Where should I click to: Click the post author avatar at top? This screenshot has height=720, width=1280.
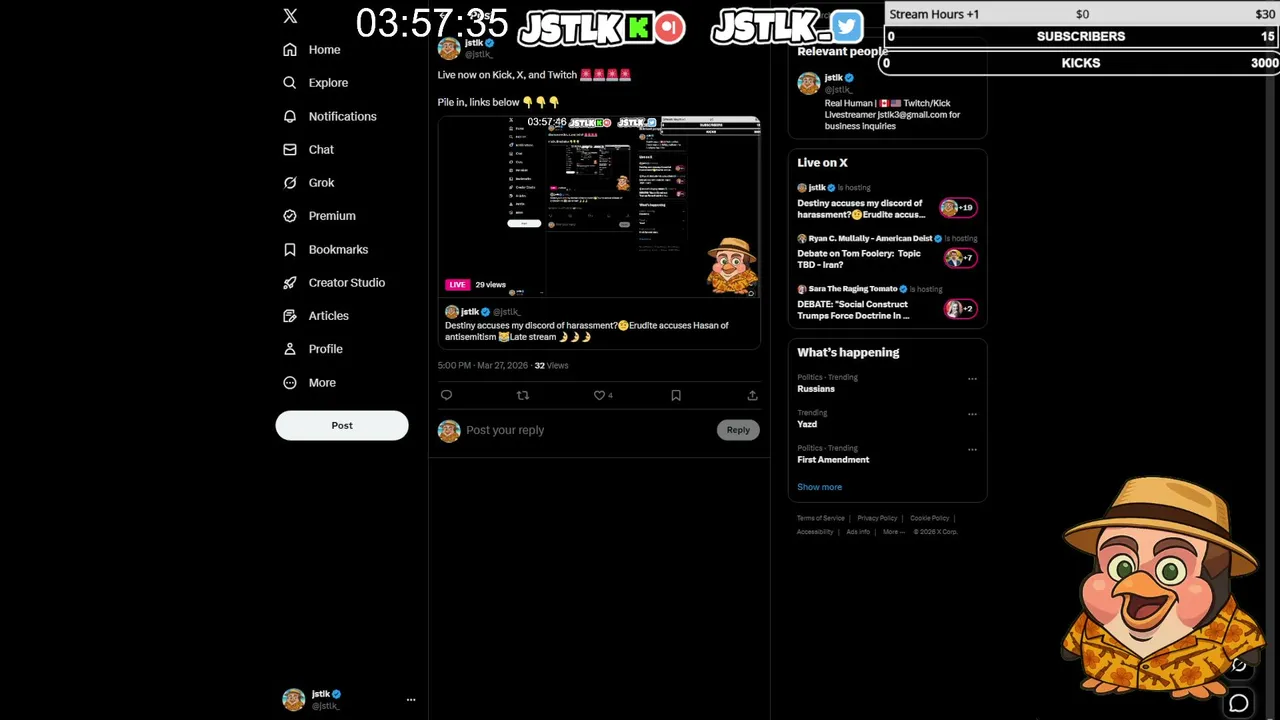click(x=449, y=48)
